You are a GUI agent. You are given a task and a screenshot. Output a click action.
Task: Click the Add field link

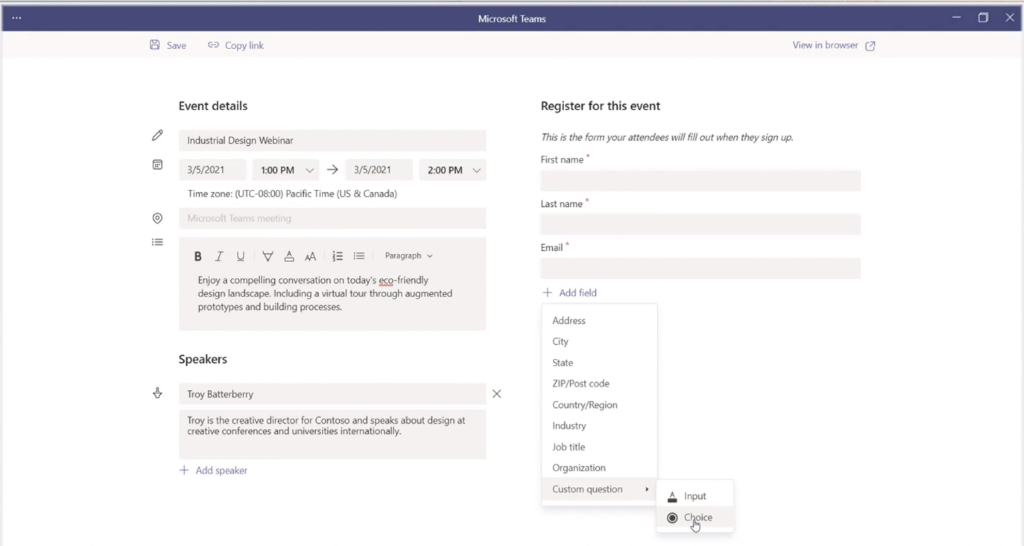click(578, 293)
